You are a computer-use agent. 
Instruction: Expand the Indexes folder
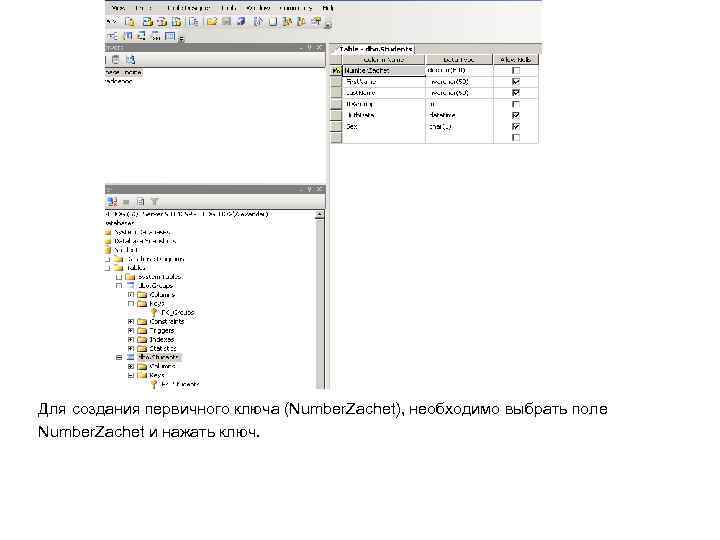click(131, 339)
